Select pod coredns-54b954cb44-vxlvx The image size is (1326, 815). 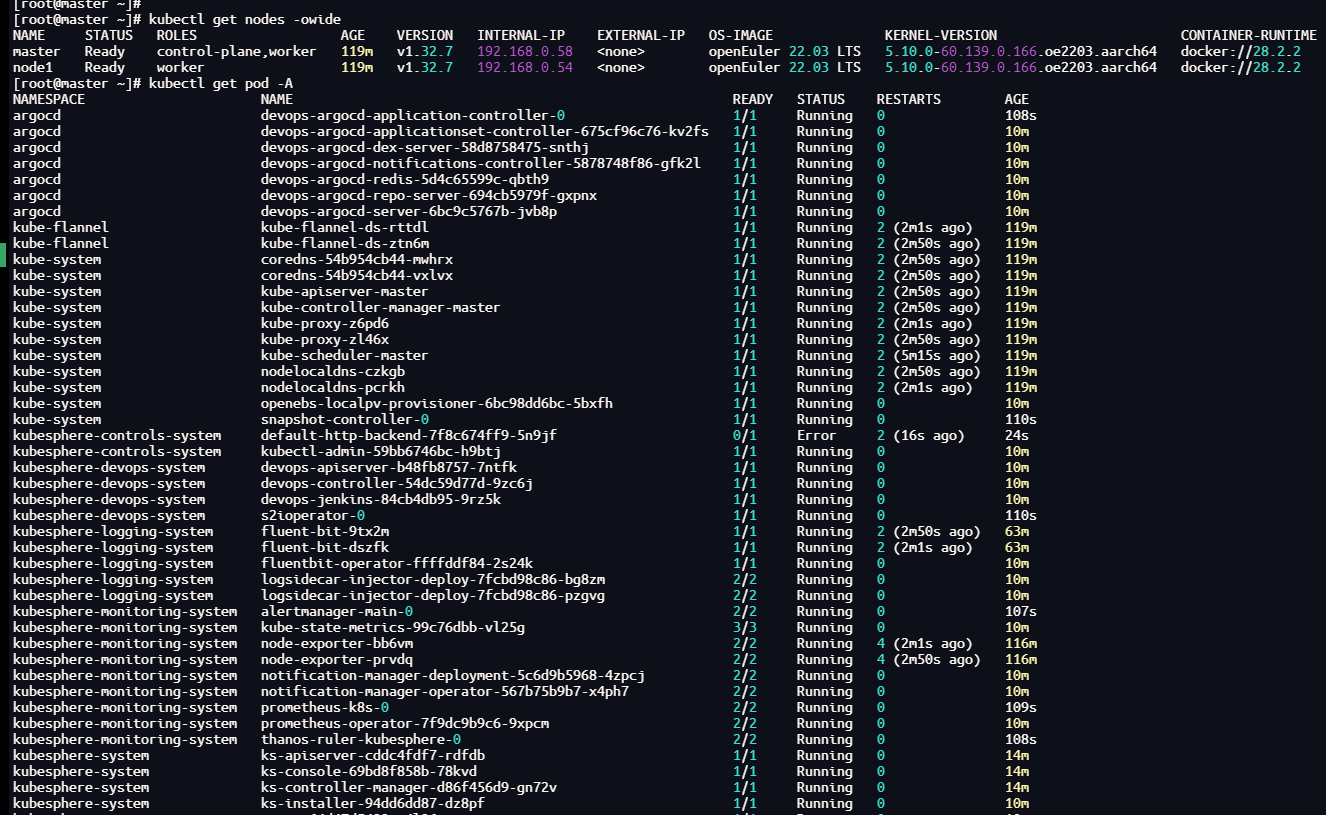click(x=357, y=276)
